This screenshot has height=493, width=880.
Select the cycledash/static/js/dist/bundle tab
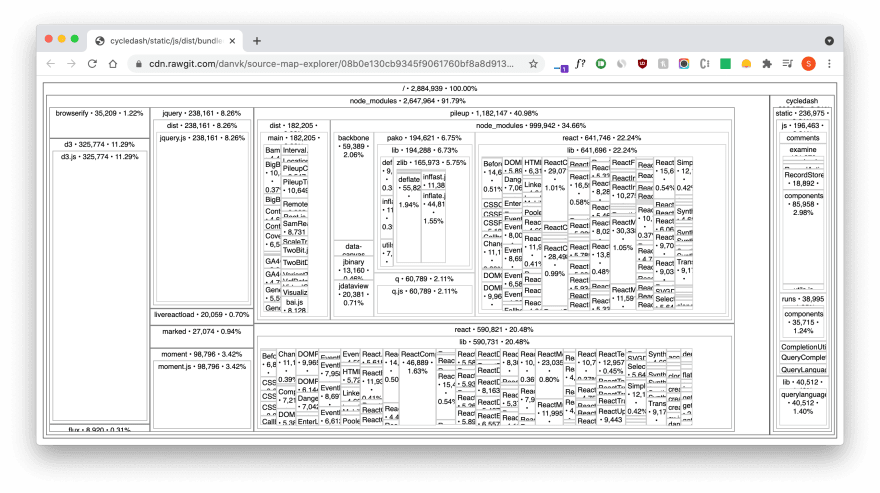(166, 41)
